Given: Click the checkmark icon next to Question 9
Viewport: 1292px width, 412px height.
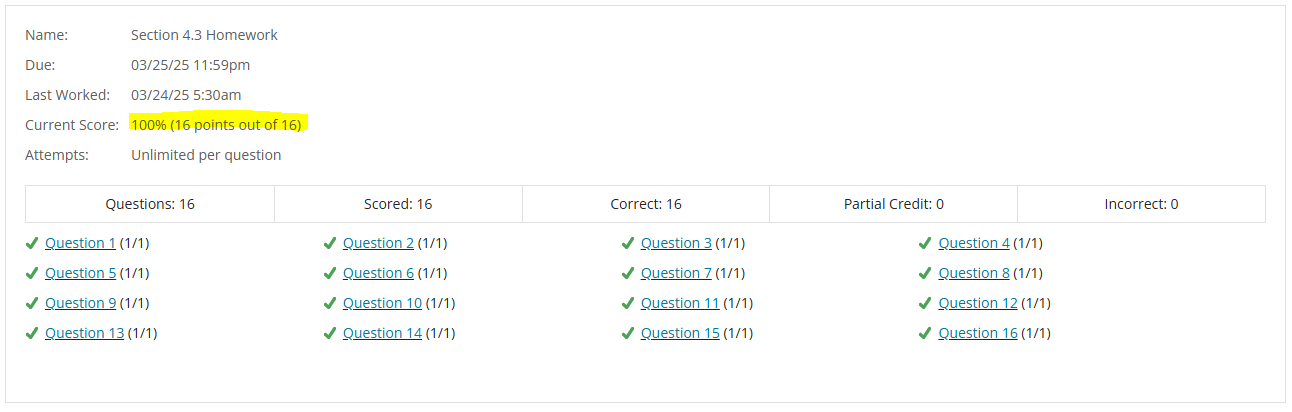Looking at the screenshot, I should 32,303.
